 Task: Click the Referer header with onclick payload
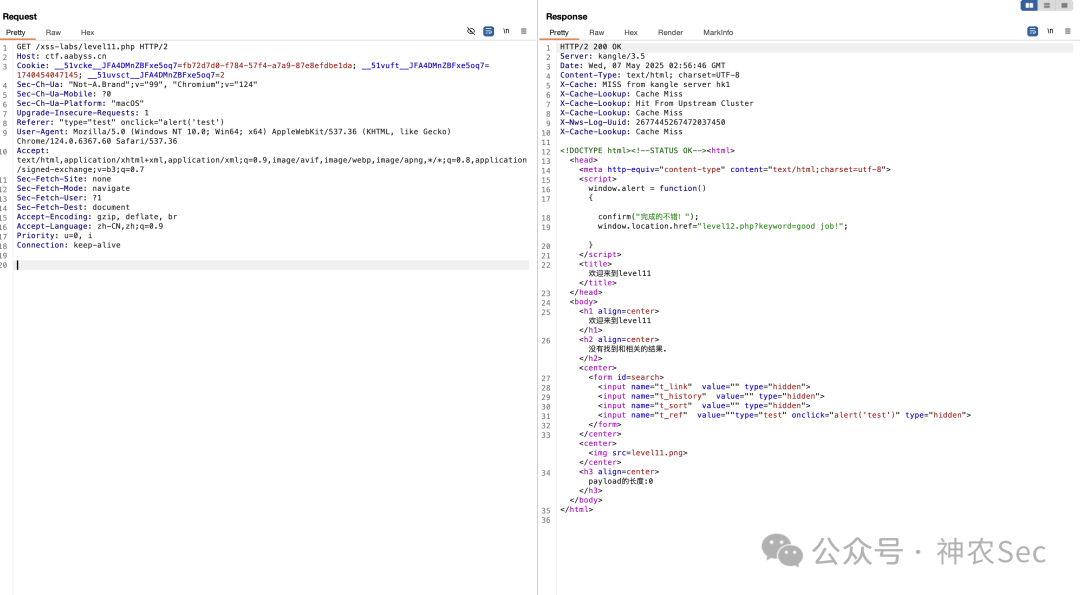coord(121,122)
